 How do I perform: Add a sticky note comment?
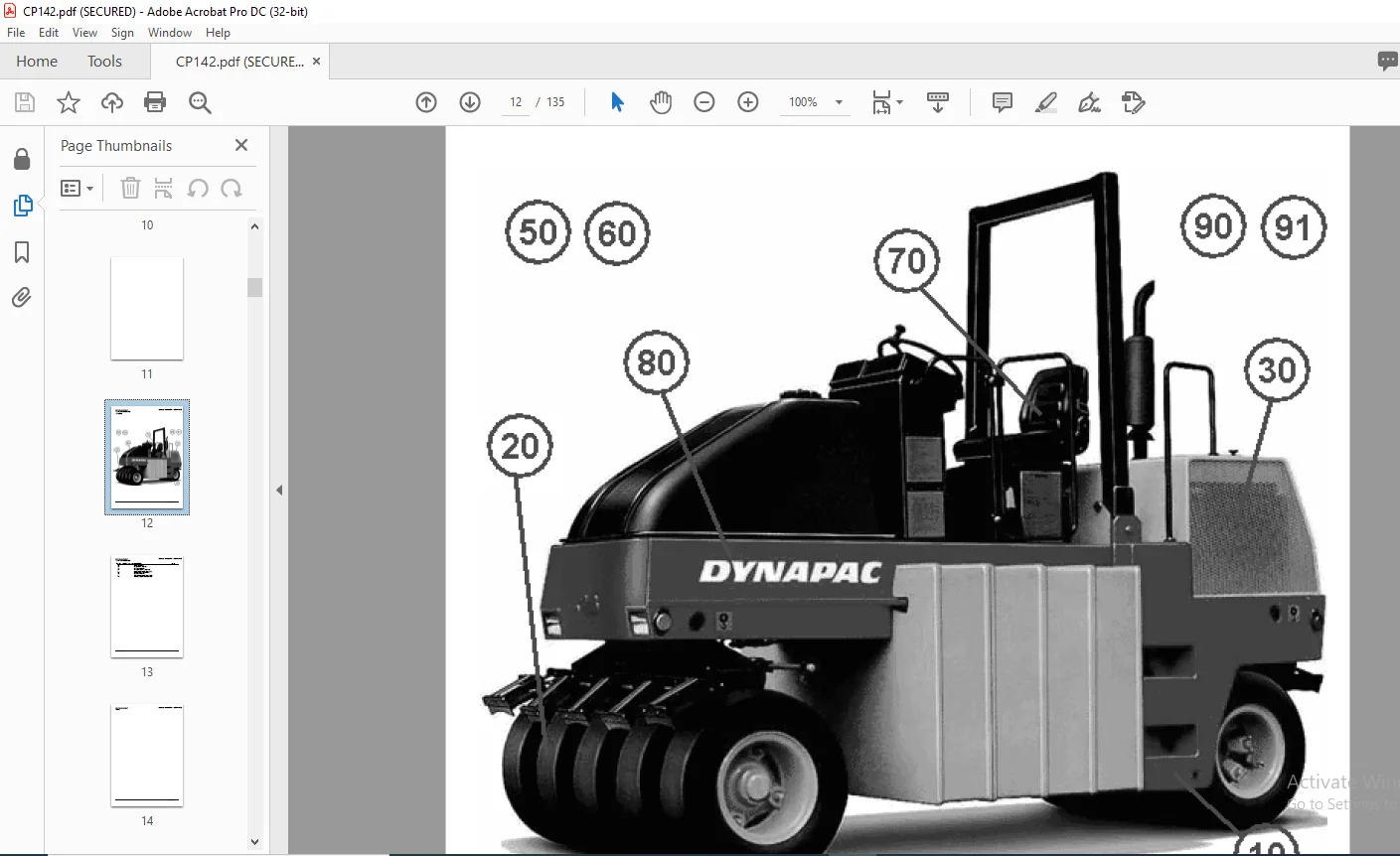(x=1003, y=102)
